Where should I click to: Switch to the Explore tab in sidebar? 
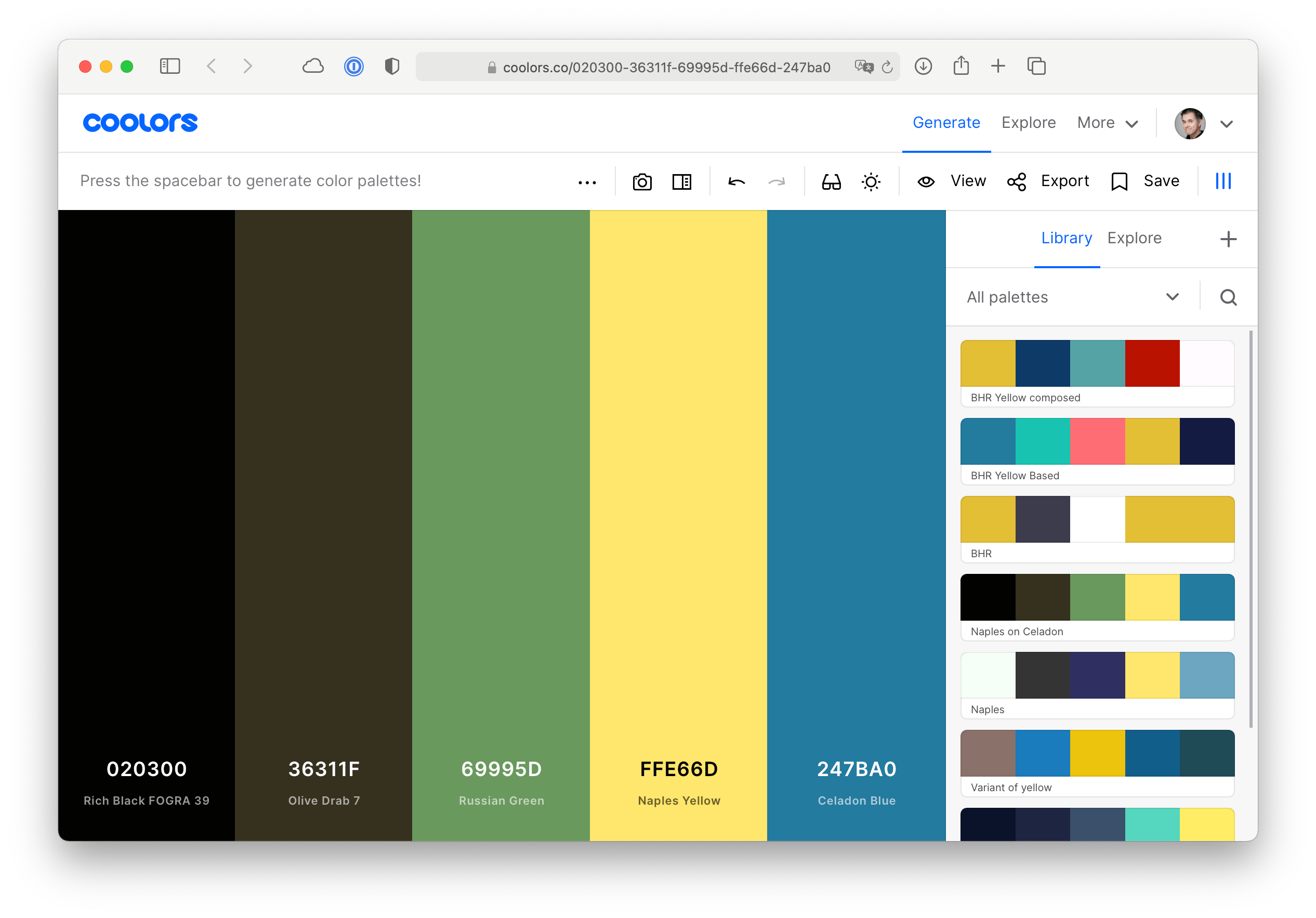point(1133,238)
